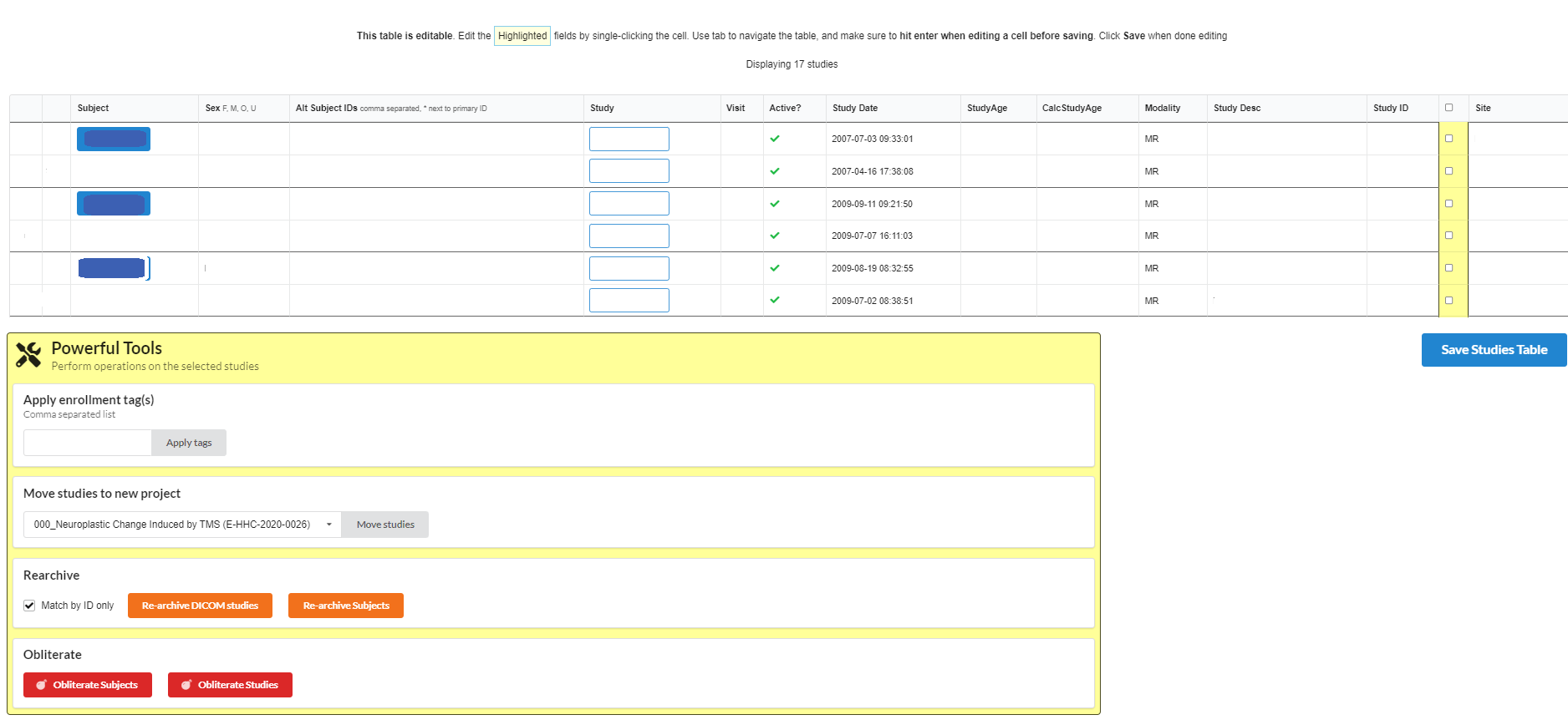
Task: Click active checkmark for 2009-08-19 study
Action: [775, 268]
